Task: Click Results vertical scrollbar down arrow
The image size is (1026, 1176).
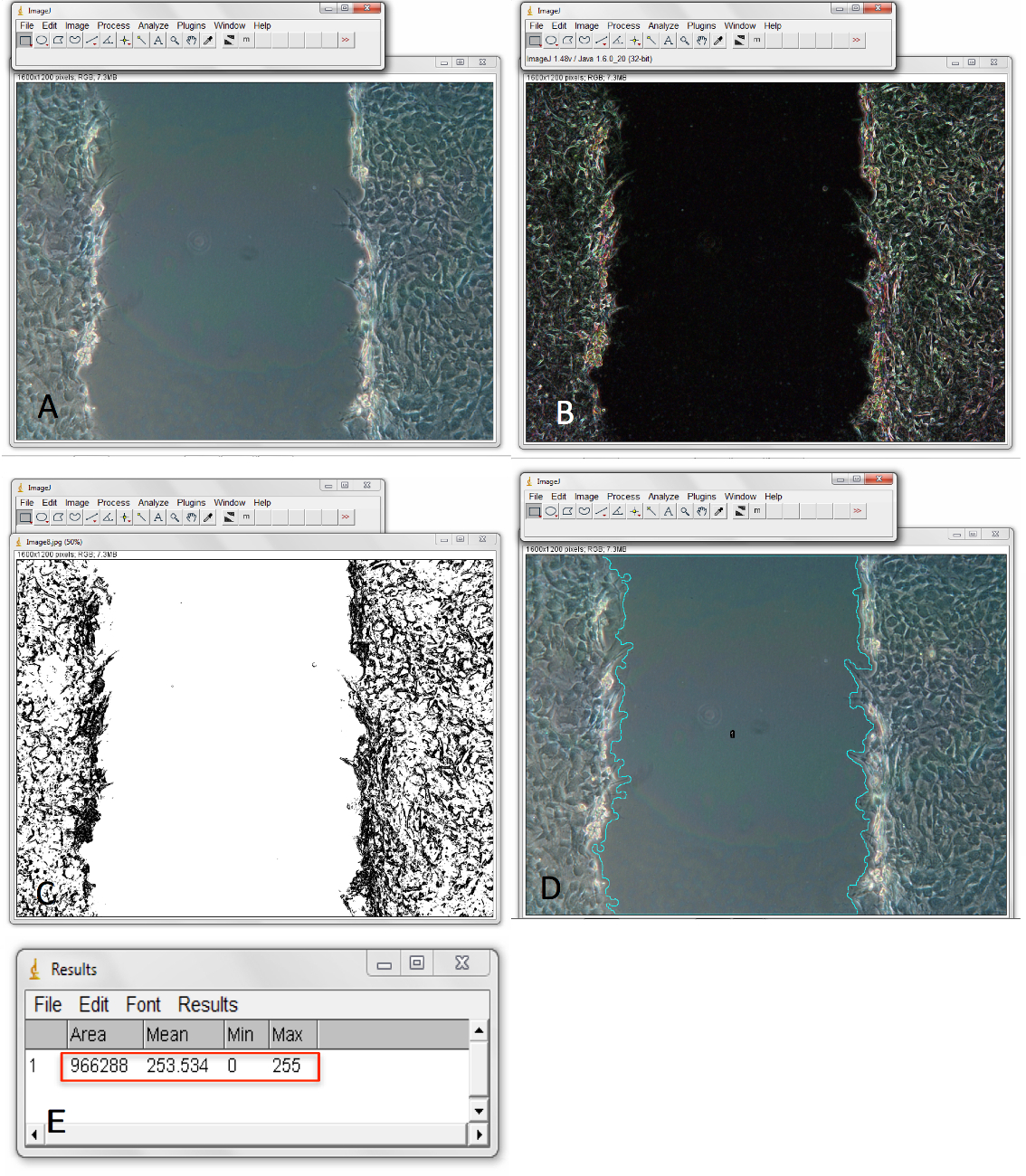Action: (479, 1111)
